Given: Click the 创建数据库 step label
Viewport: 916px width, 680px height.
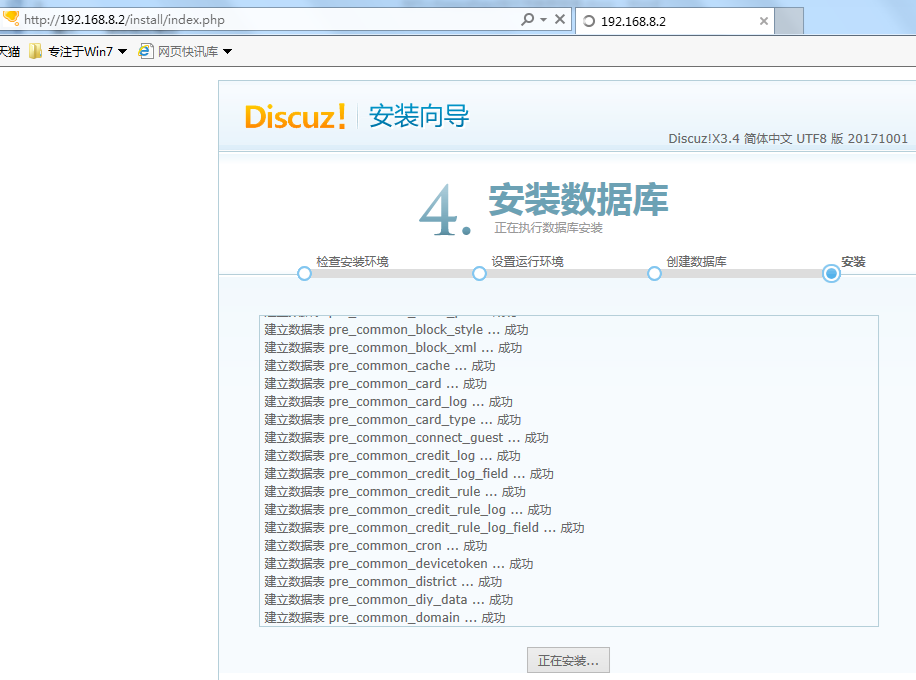Looking at the screenshot, I should pos(696,262).
